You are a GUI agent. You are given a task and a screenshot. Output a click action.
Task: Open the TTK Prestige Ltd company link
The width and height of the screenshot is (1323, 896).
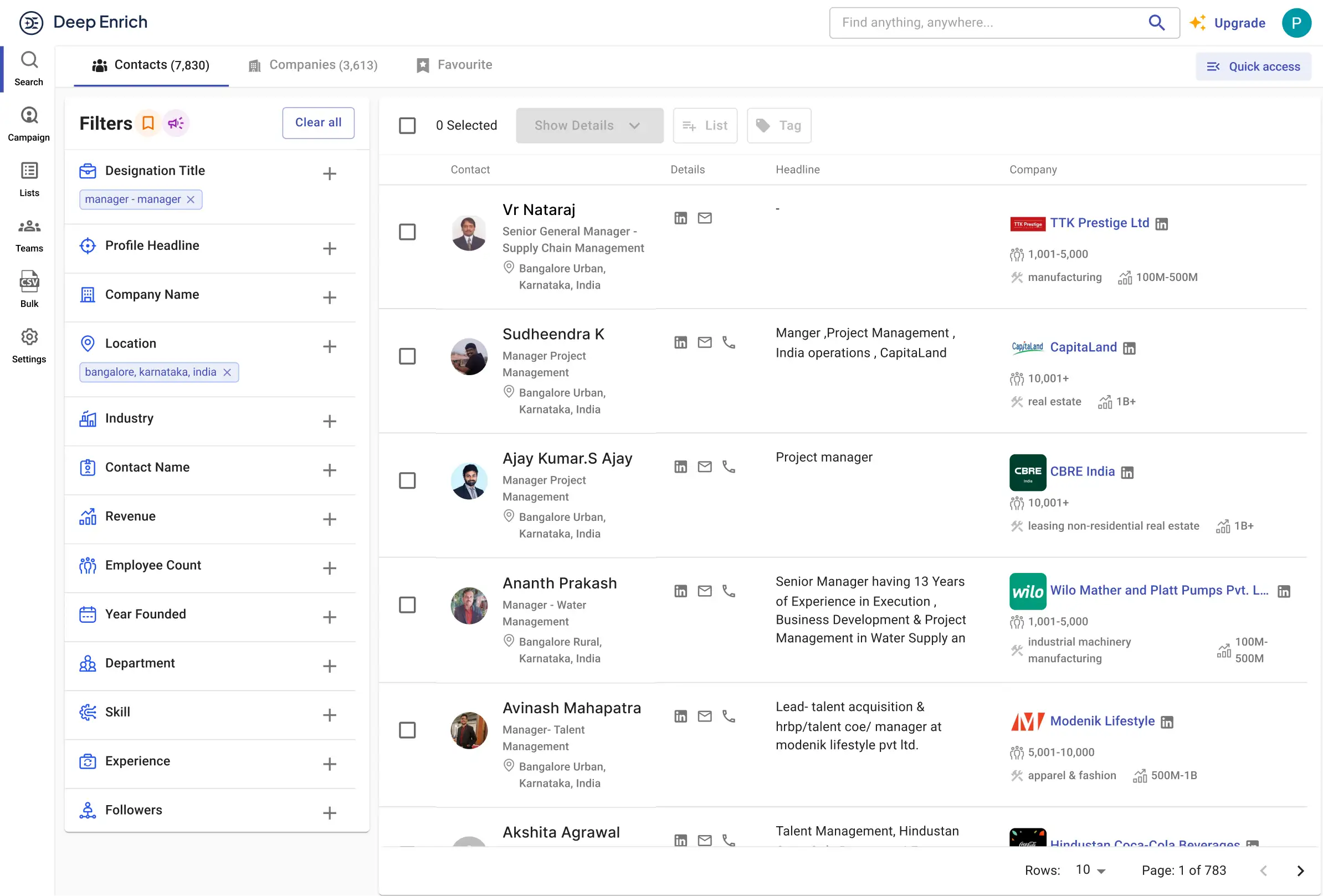[1099, 223]
